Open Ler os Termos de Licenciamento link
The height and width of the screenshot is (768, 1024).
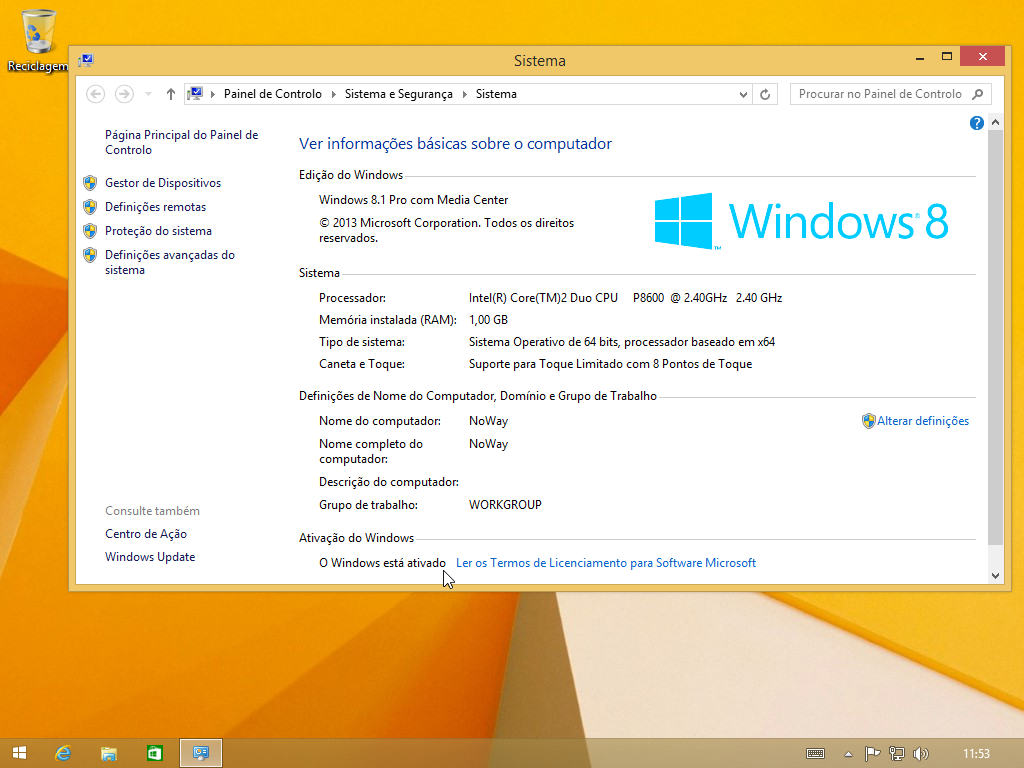click(x=605, y=563)
